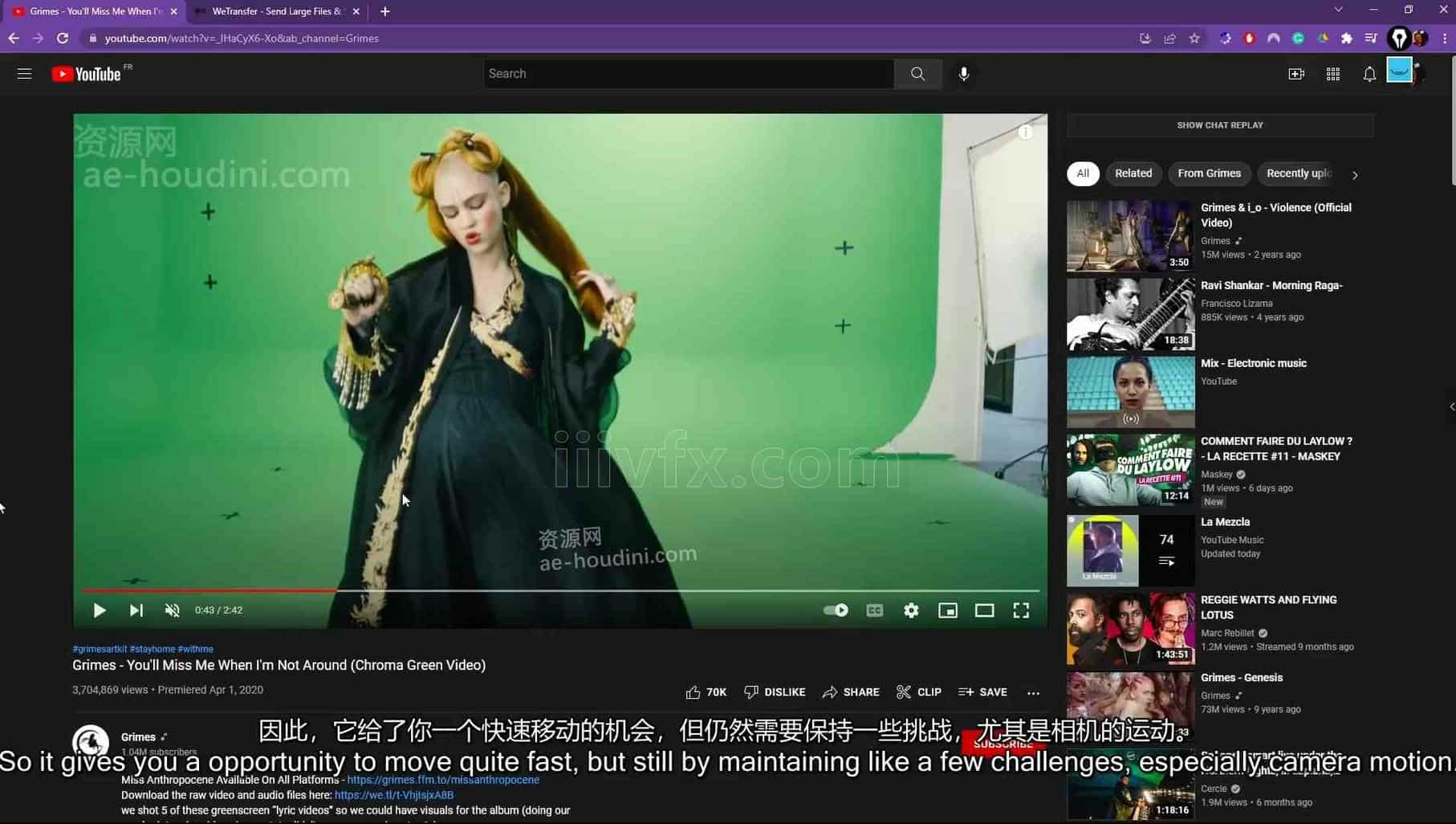Screen dimensions: 1456x824
Task: Open the browser media control icon
Action: [x=1371, y=38]
